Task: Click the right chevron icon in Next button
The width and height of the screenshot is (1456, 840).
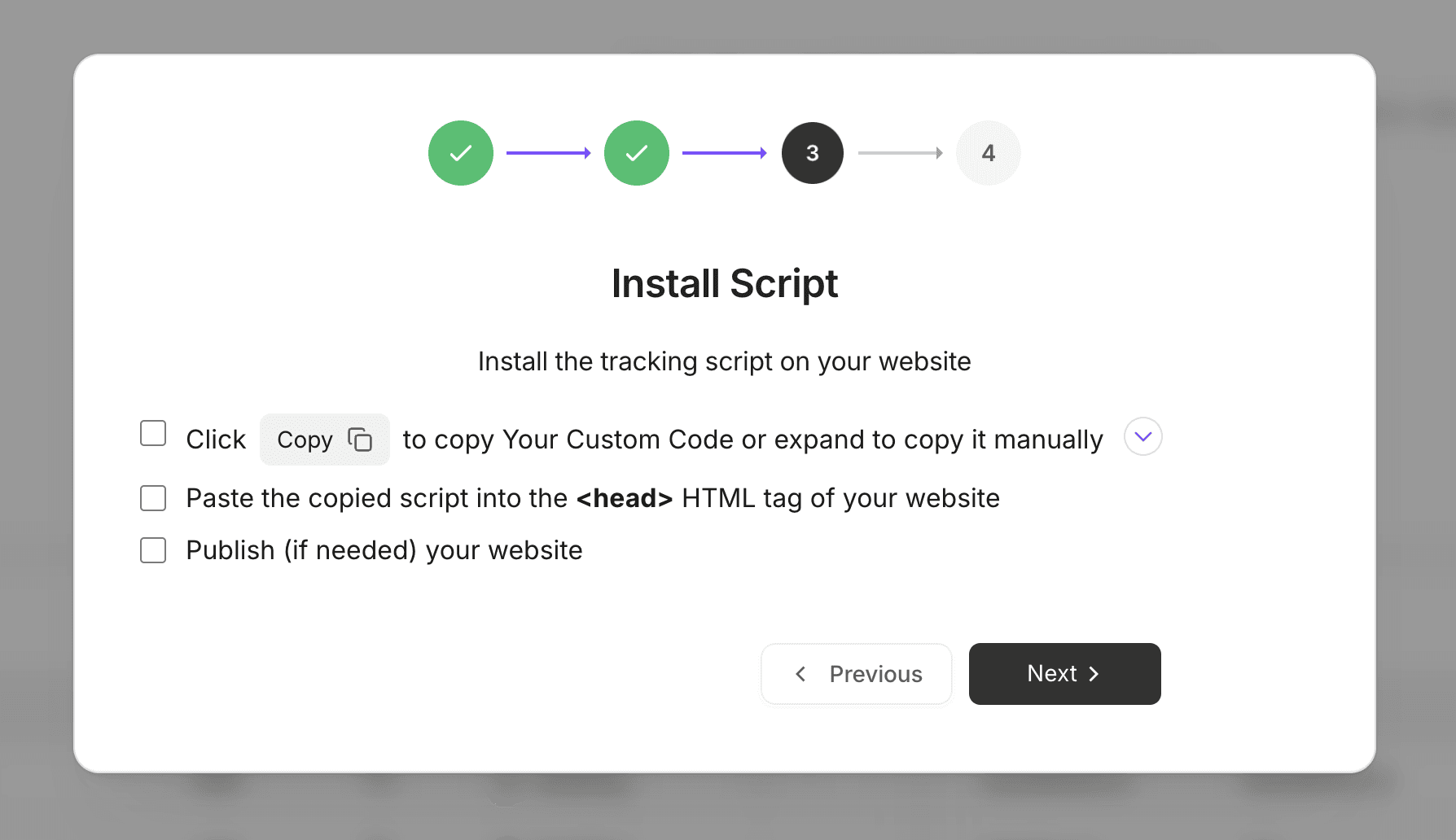Action: click(1093, 674)
